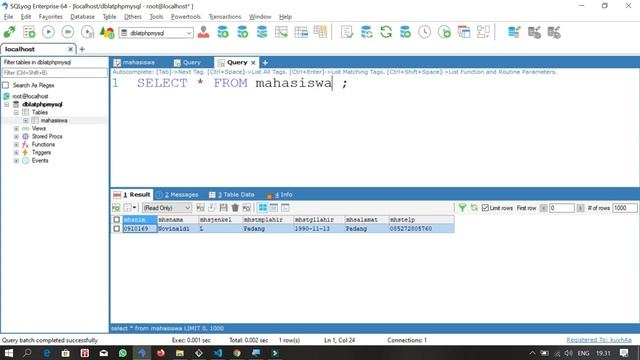This screenshot has height=360, width=640.
Task: Click the new query editor icon
Action: (x=29, y=32)
